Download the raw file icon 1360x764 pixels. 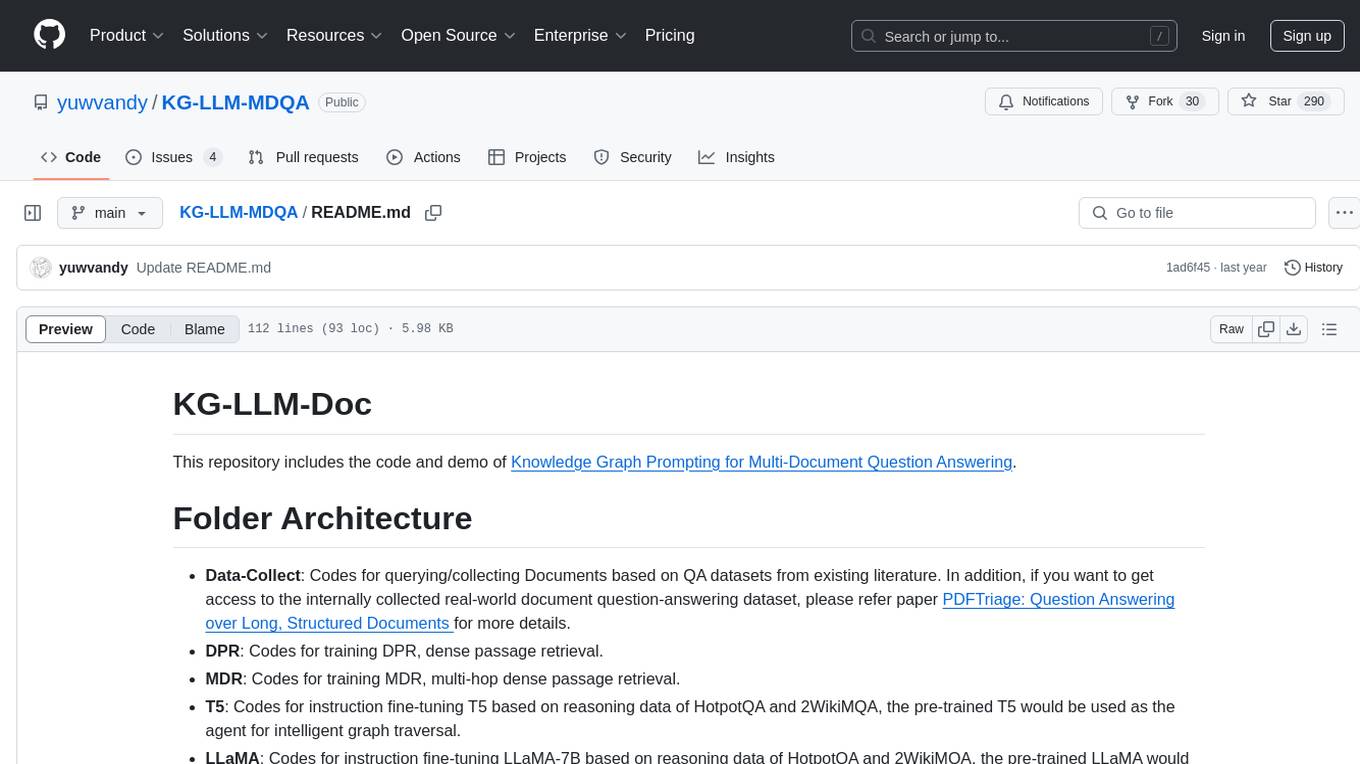[1293, 329]
